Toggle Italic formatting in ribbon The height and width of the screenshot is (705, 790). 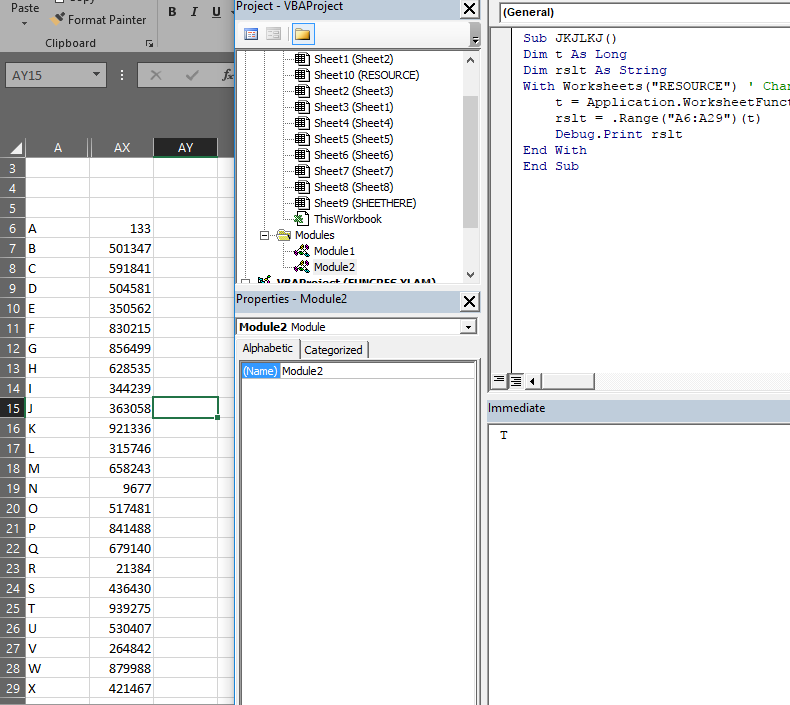195,12
